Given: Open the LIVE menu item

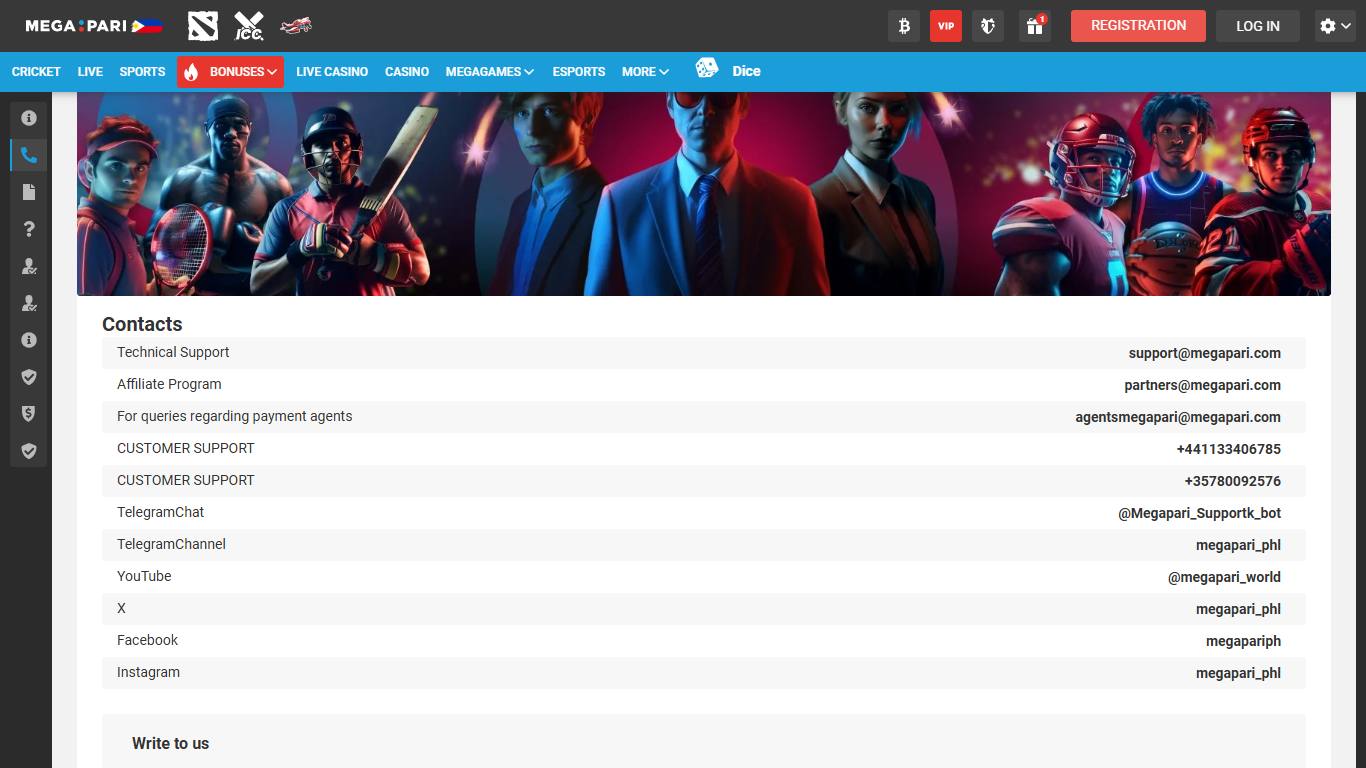Looking at the screenshot, I should (x=90, y=72).
